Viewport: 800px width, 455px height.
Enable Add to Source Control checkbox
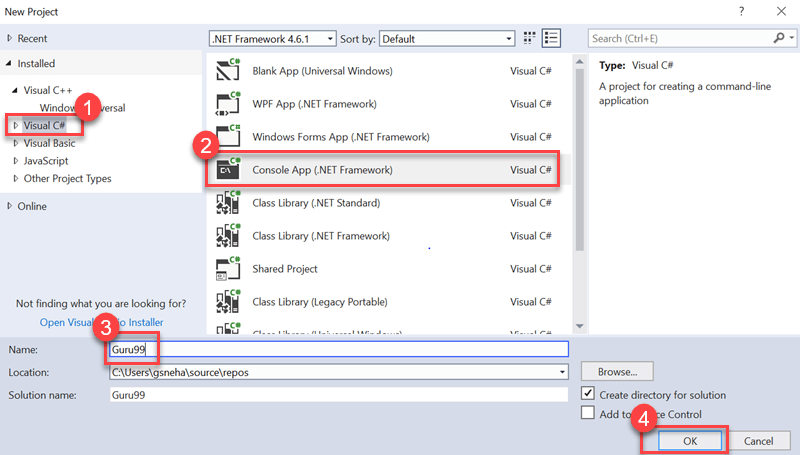click(588, 414)
